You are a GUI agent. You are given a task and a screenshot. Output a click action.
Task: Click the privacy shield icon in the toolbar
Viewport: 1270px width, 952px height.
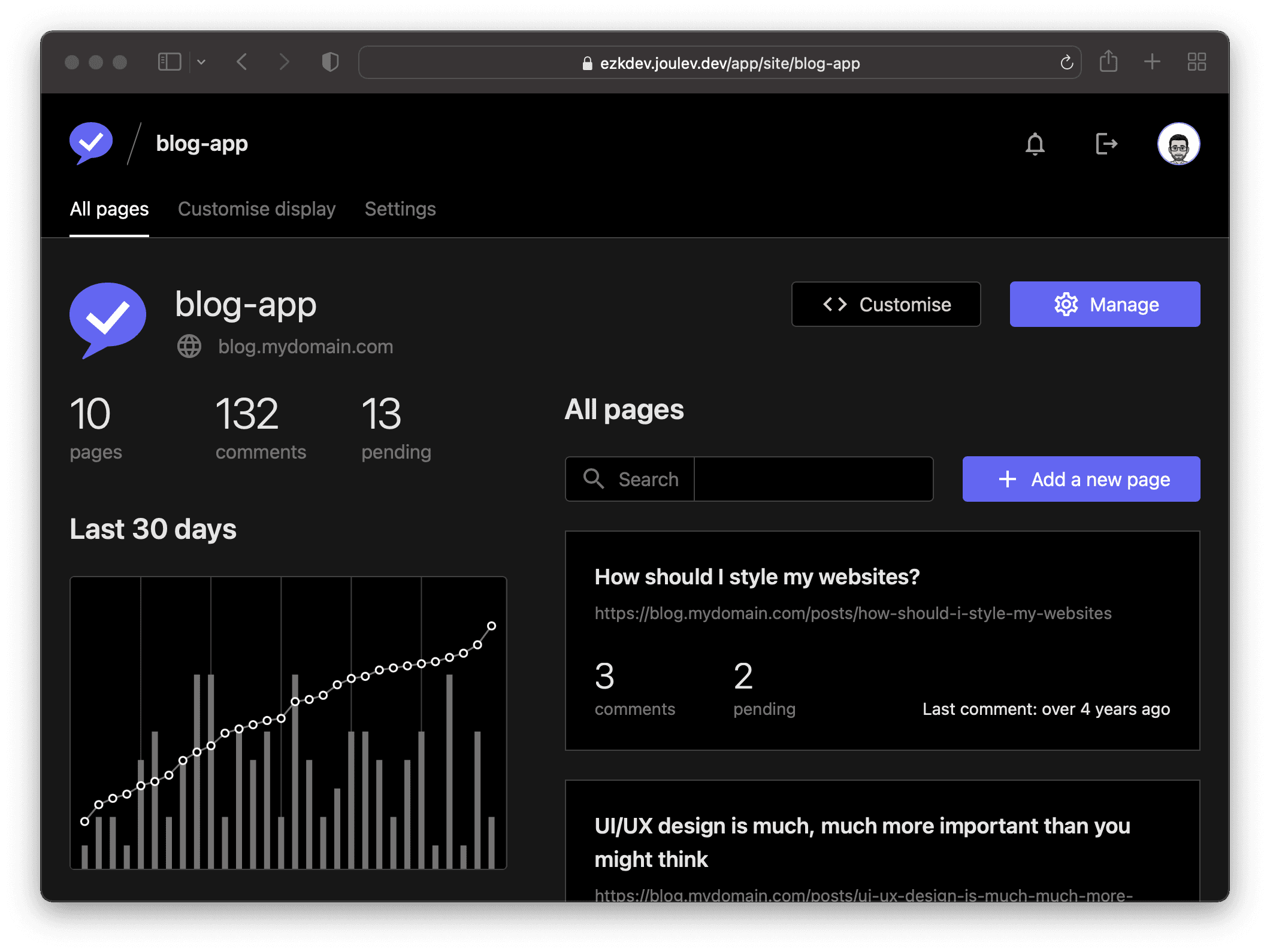click(x=329, y=62)
